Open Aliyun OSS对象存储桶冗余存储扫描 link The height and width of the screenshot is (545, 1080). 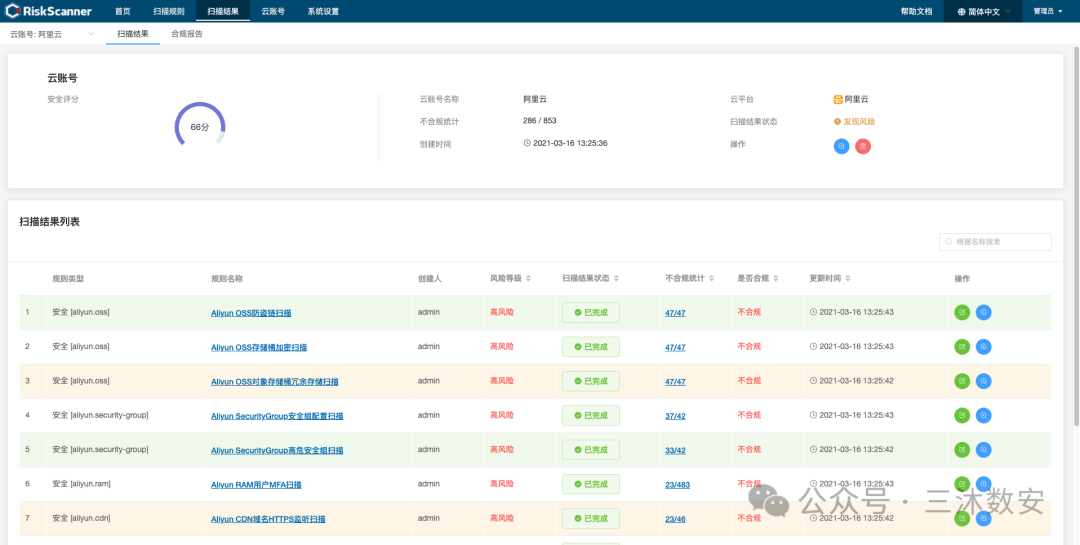[275, 382]
